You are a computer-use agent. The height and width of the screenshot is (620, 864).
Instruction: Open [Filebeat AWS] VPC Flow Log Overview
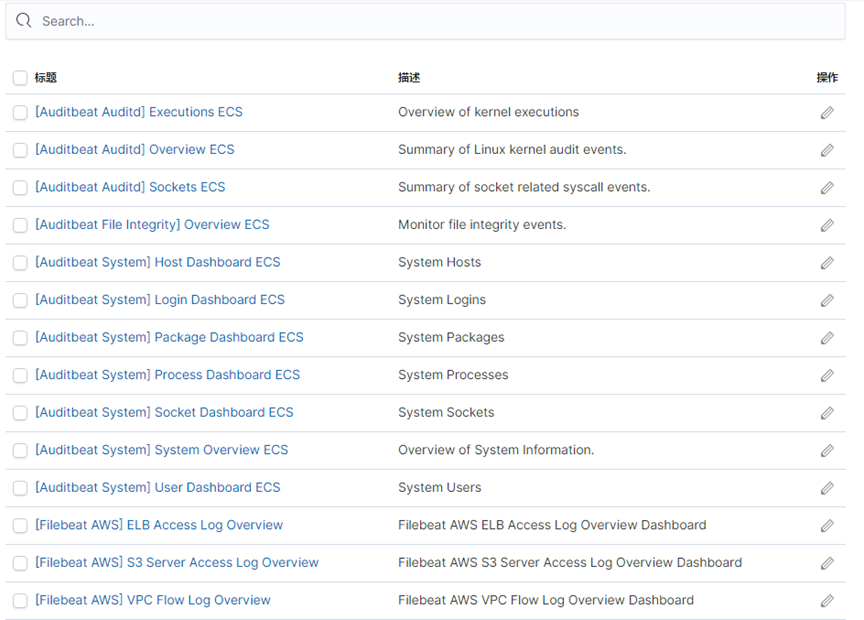(x=153, y=600)
